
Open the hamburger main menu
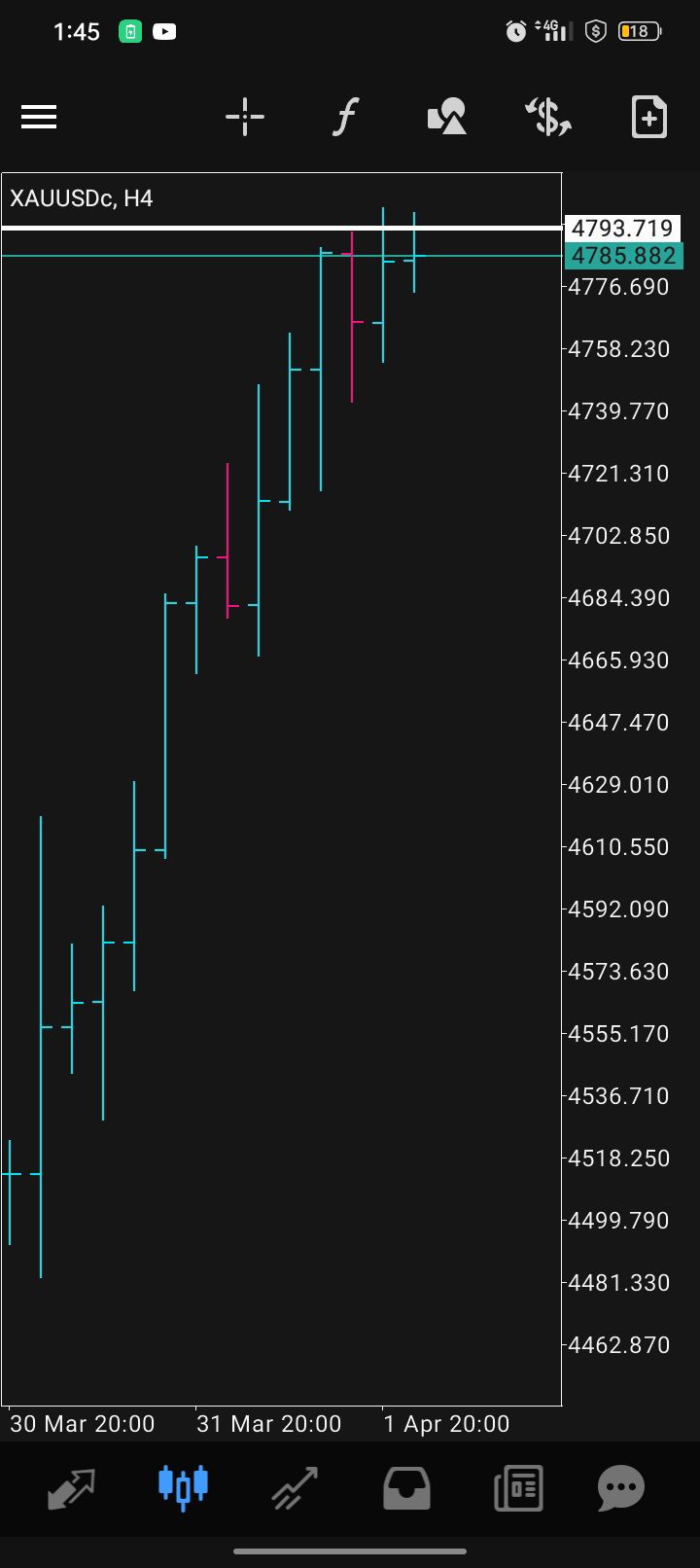39,118
